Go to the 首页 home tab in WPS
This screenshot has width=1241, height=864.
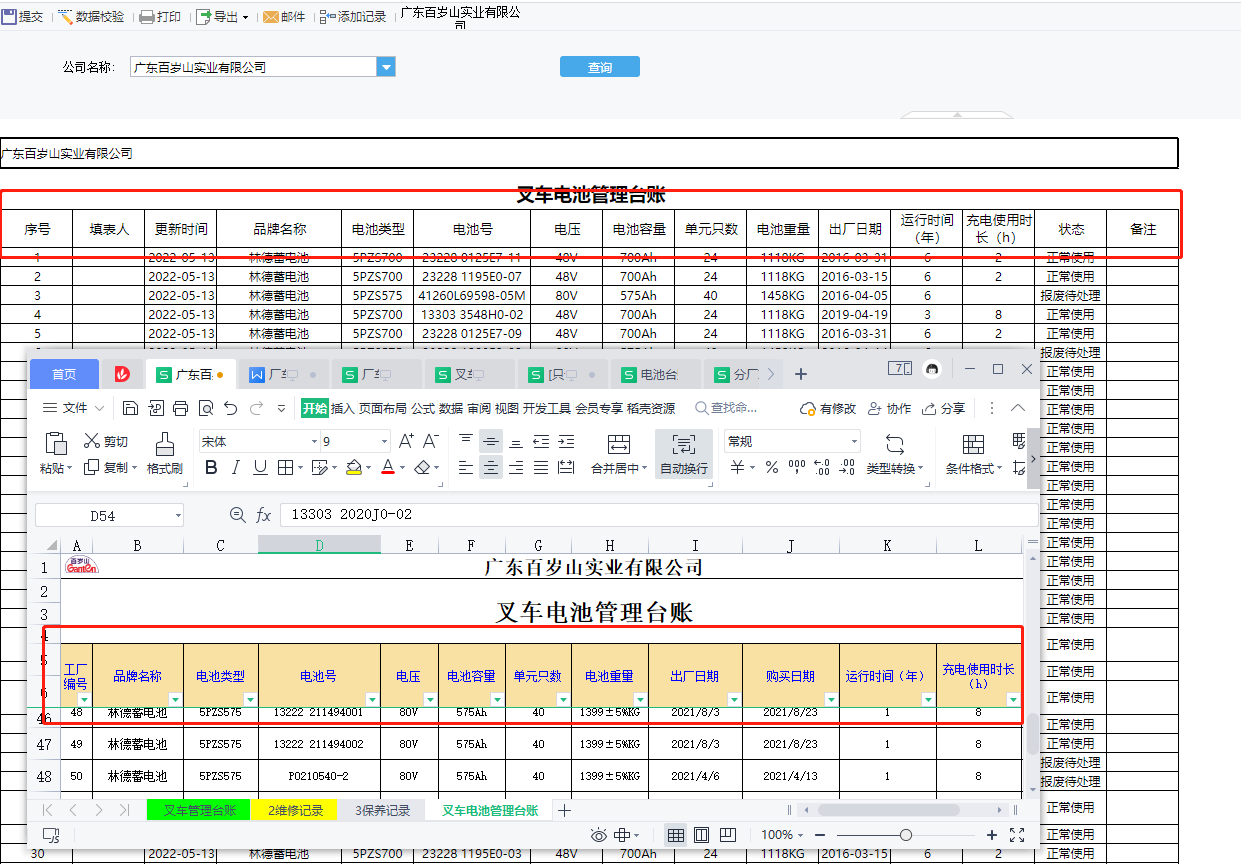click(x=64, y=374)
